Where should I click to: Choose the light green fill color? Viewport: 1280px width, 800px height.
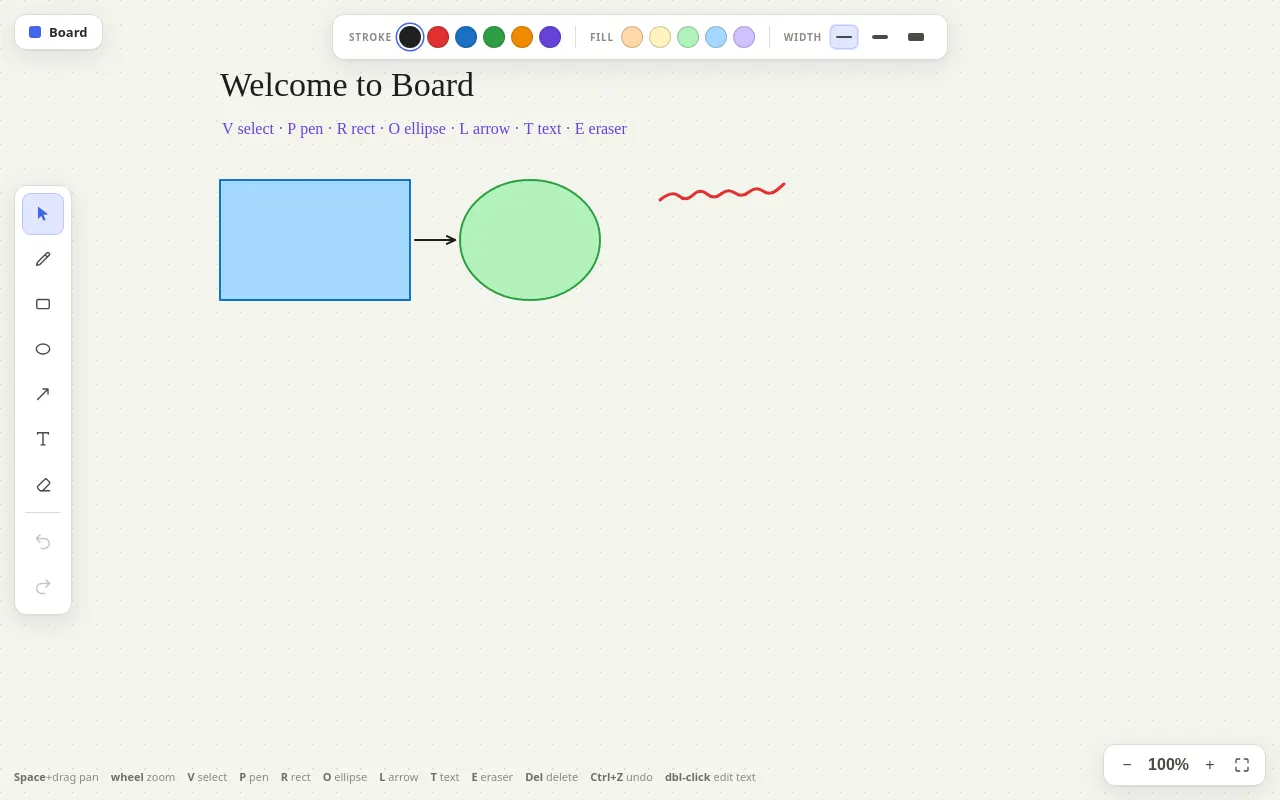coord(688,37)
